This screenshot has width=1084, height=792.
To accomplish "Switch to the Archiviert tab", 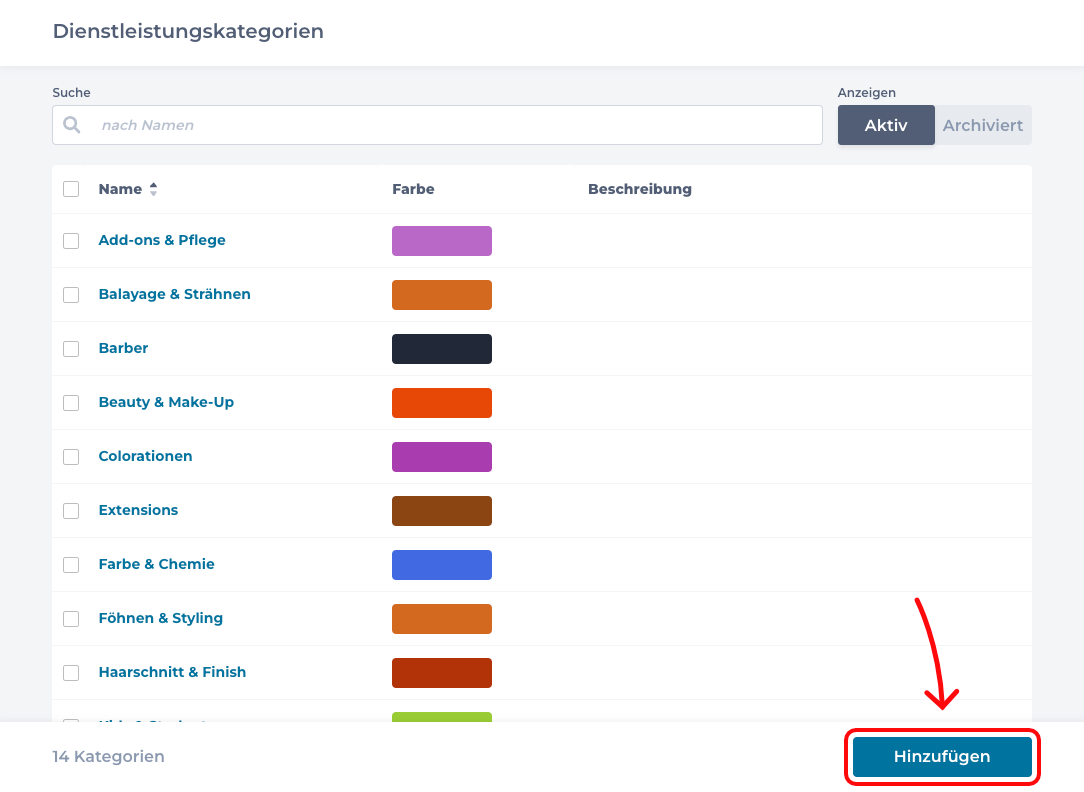I will [982, 125].
